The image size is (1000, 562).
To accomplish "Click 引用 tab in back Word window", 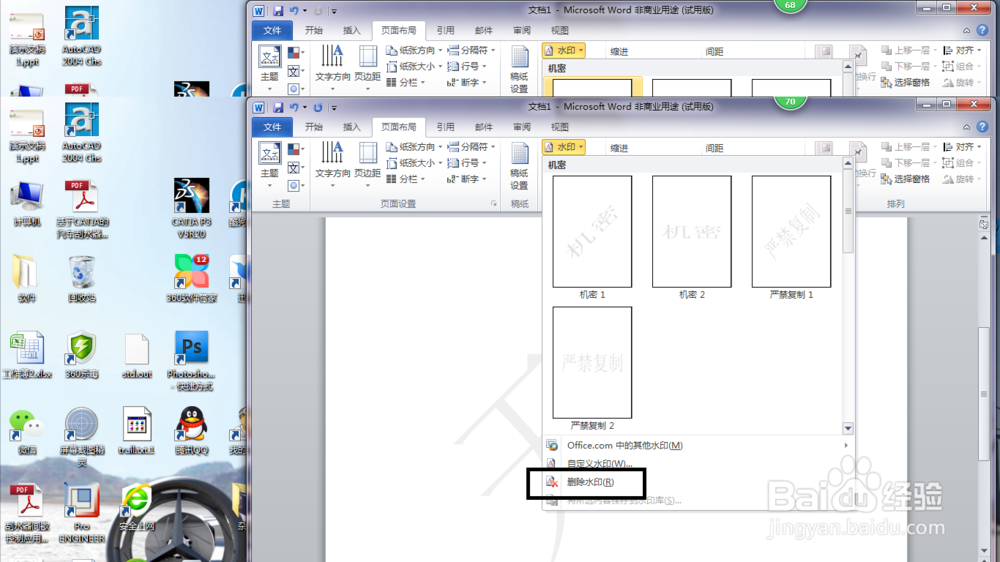I will pyautogui.click(x=445, y=31).
